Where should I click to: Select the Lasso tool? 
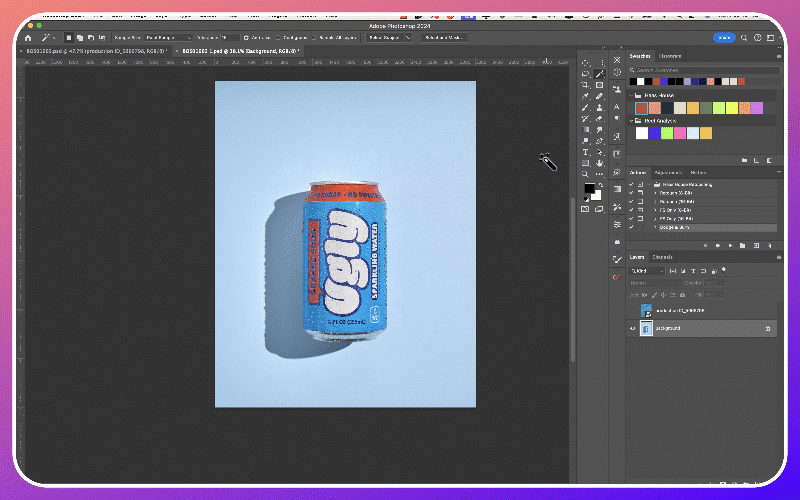pos(585,74)
